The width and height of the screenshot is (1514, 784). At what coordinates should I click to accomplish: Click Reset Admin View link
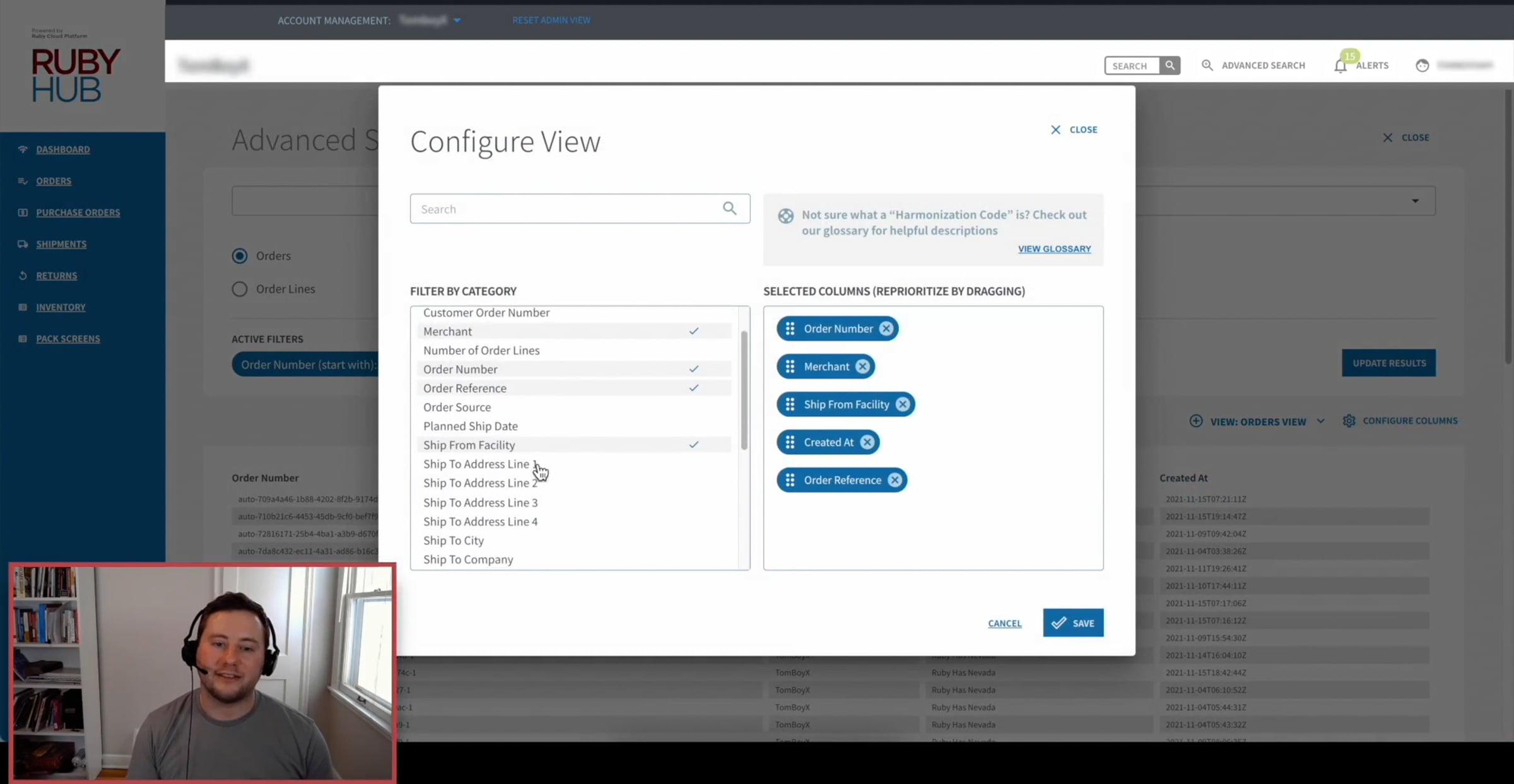(551, 20)
